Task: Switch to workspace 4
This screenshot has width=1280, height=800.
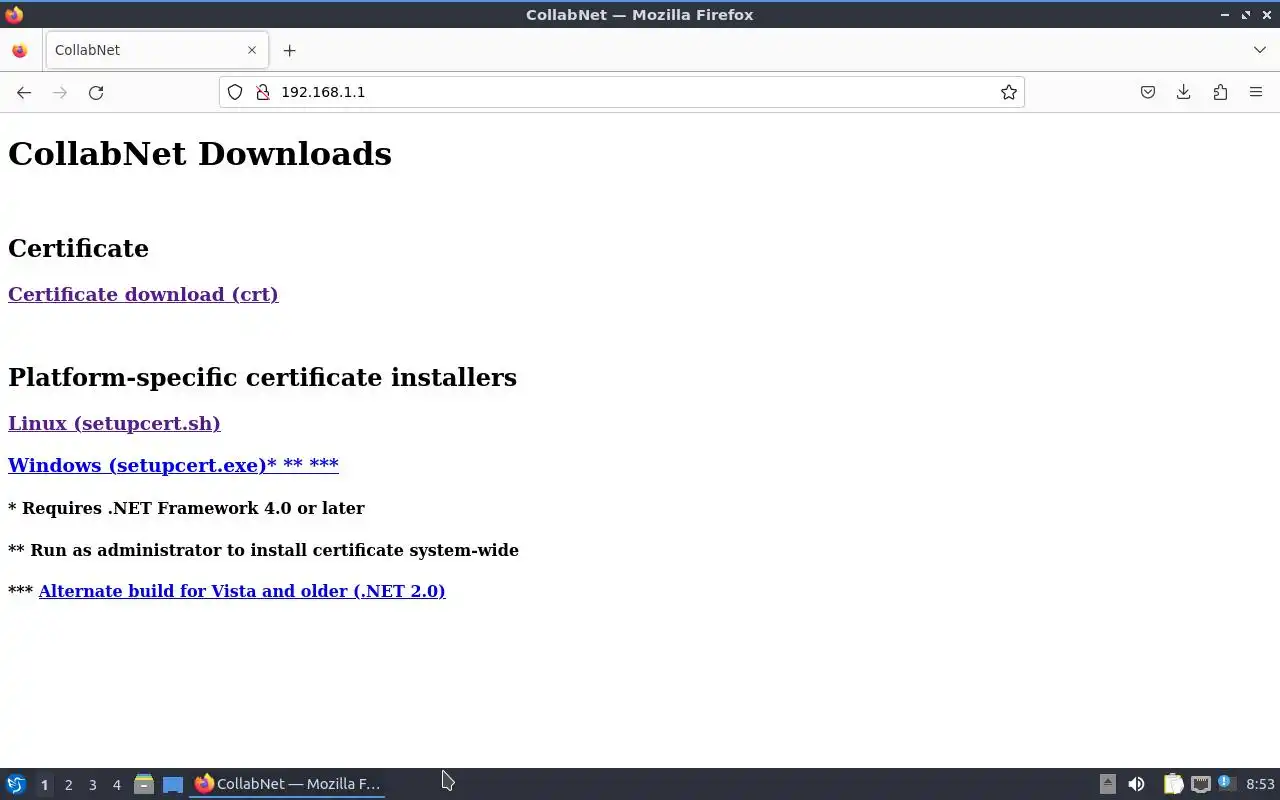Action: [116, 785]
